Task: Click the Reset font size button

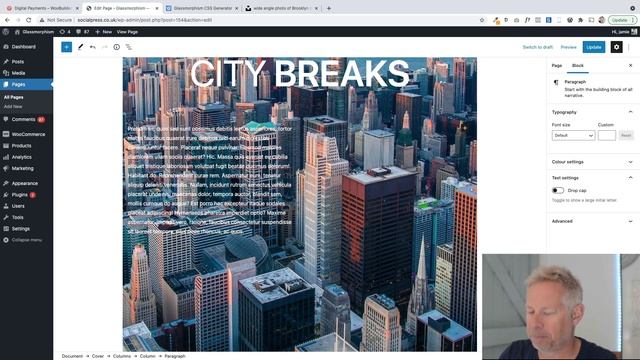Action: click(x=626, y=136)
